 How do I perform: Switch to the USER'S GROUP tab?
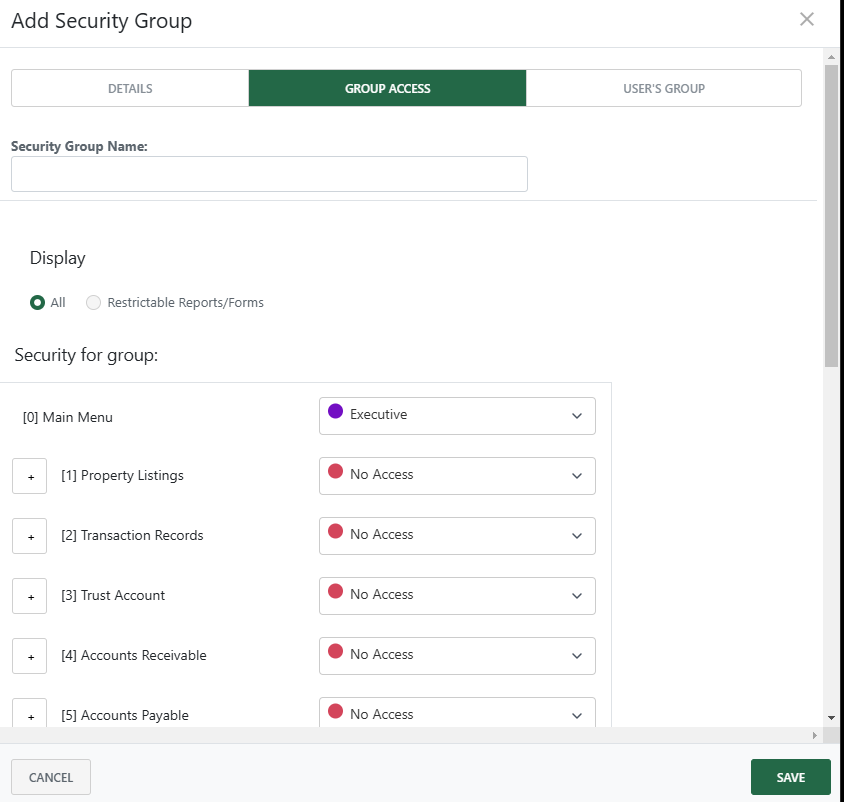[x=663, y=88]
